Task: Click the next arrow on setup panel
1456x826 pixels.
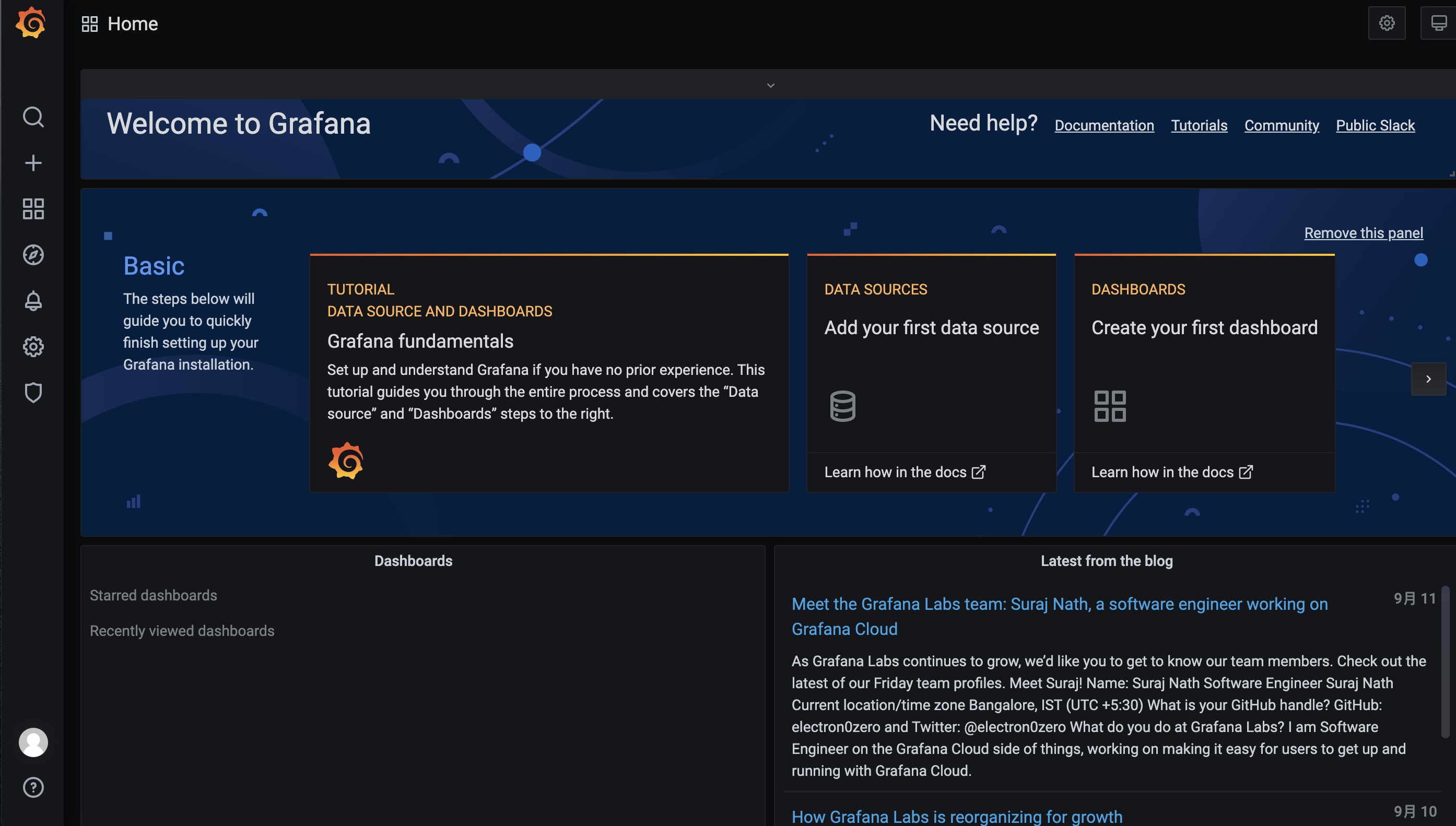Action: (x=1428, y=379)
